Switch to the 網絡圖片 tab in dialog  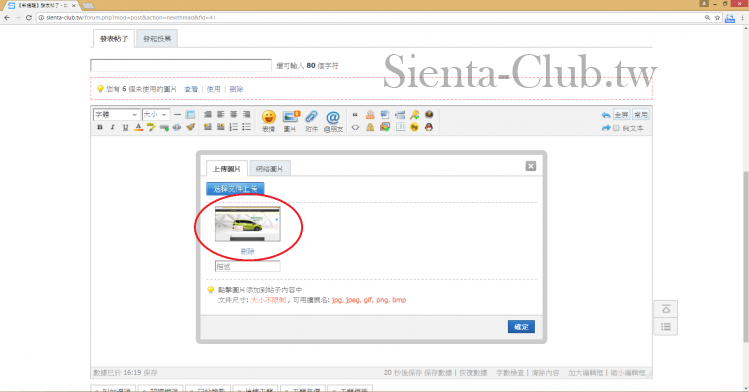[269, 169]
